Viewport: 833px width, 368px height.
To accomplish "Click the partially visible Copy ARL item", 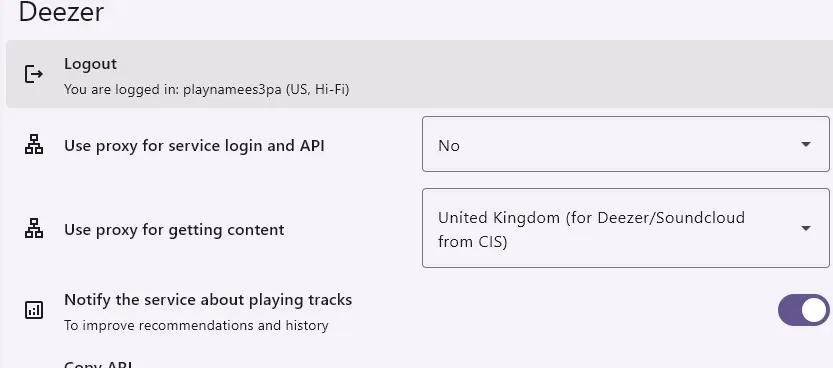I will click(x=98, y=364).
